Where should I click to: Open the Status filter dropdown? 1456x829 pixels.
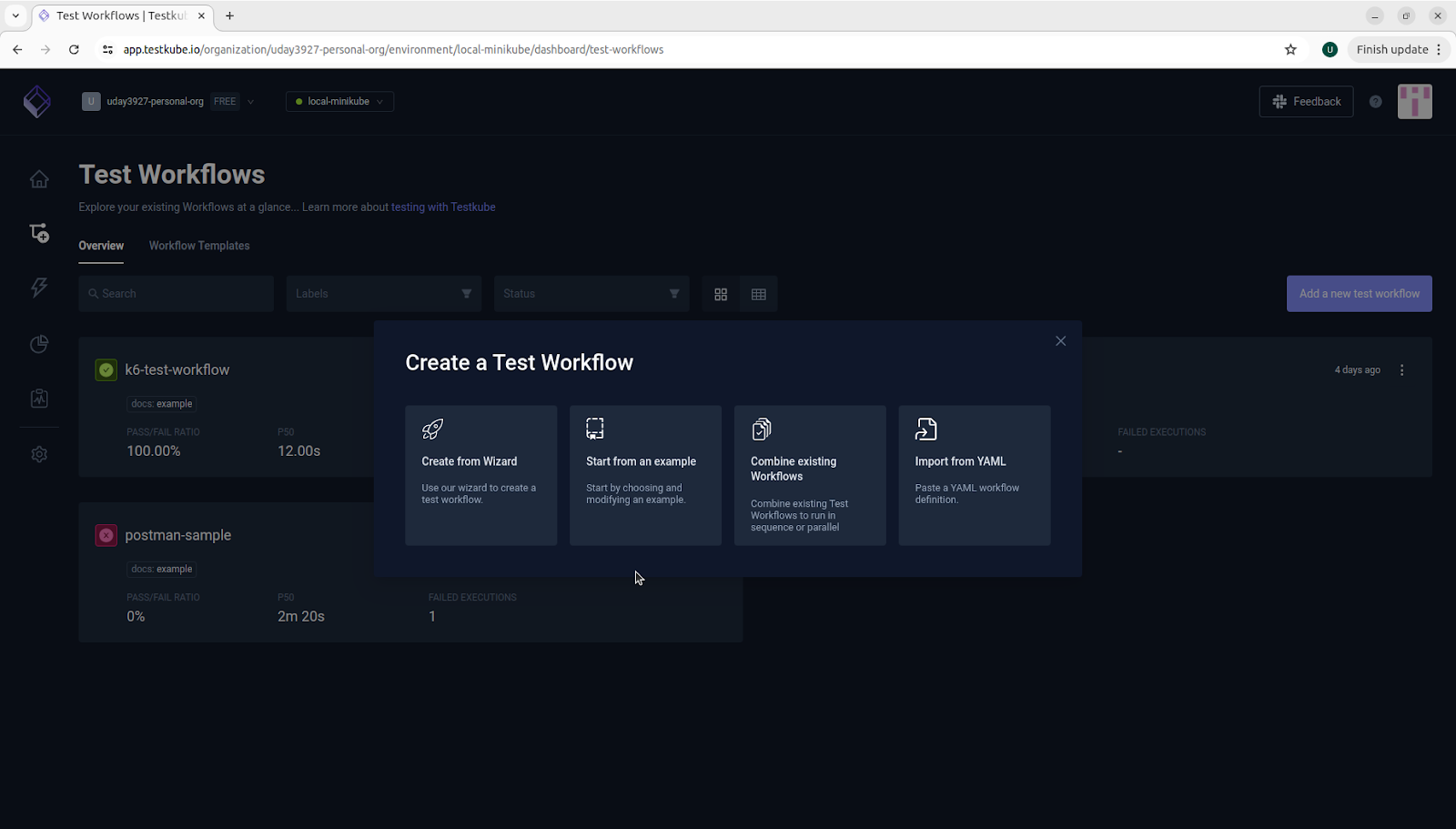tap(591, 294)
